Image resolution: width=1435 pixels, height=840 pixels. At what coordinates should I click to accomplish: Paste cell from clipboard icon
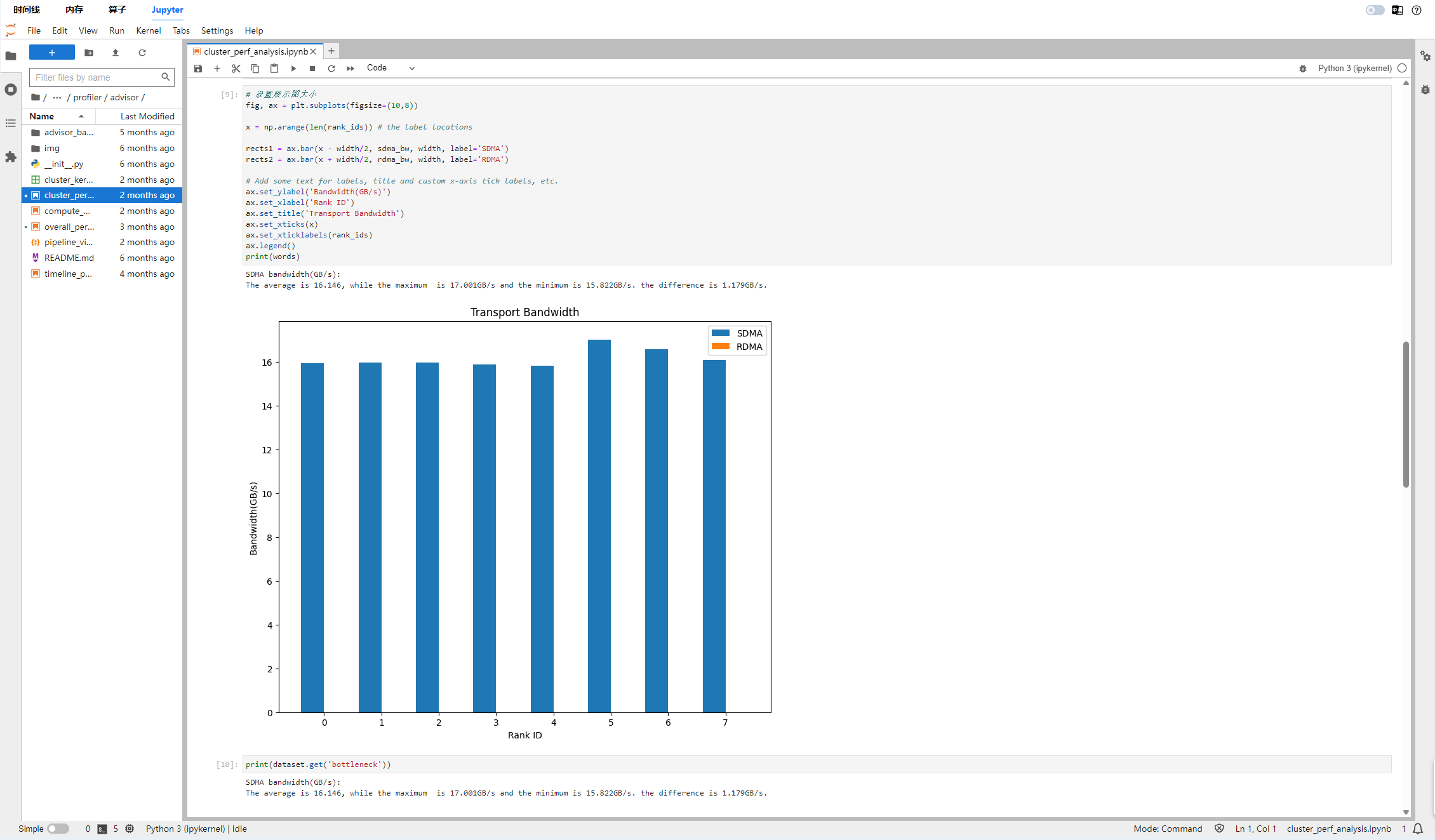point(274,69)
